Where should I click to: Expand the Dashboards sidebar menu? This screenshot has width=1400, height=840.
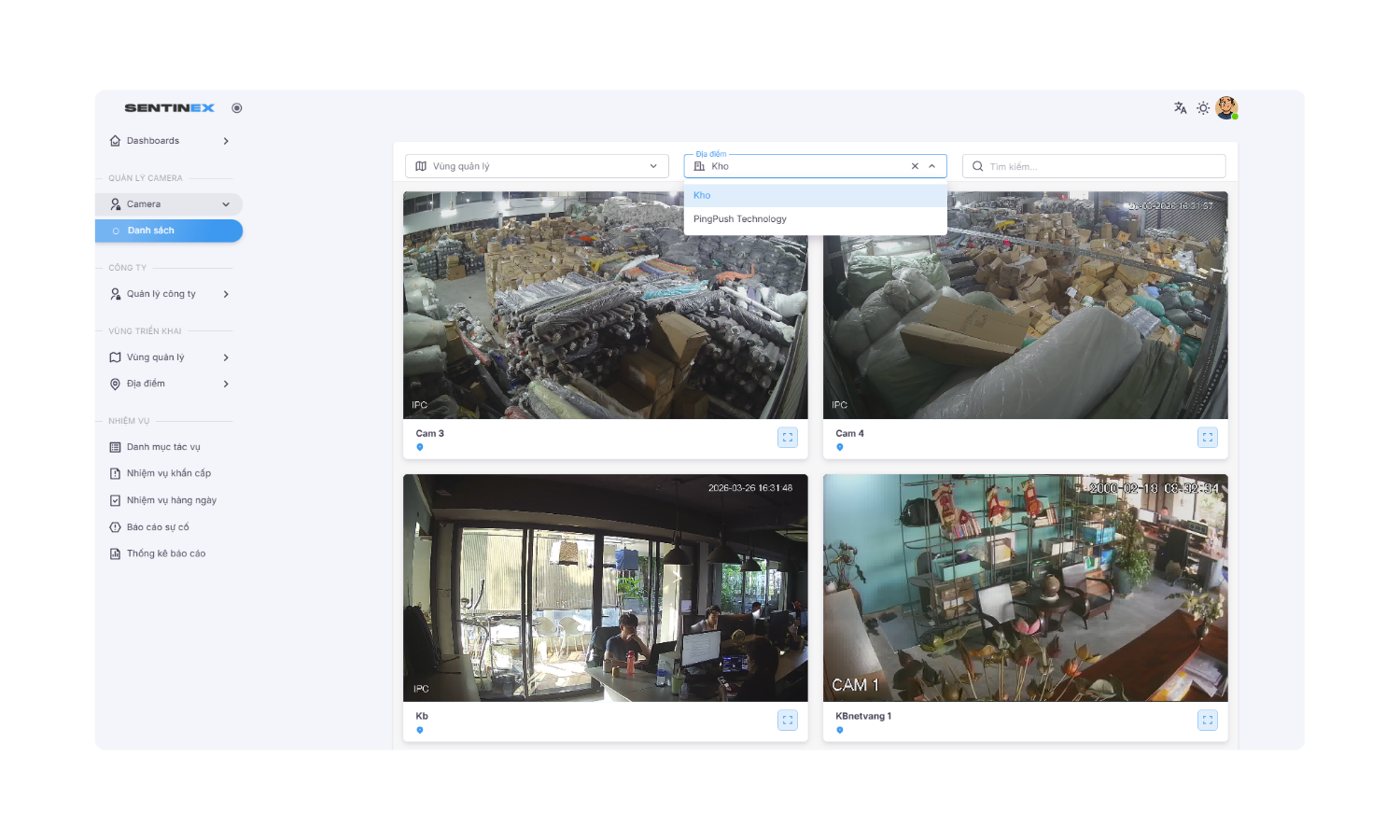(x=169, y=141)
